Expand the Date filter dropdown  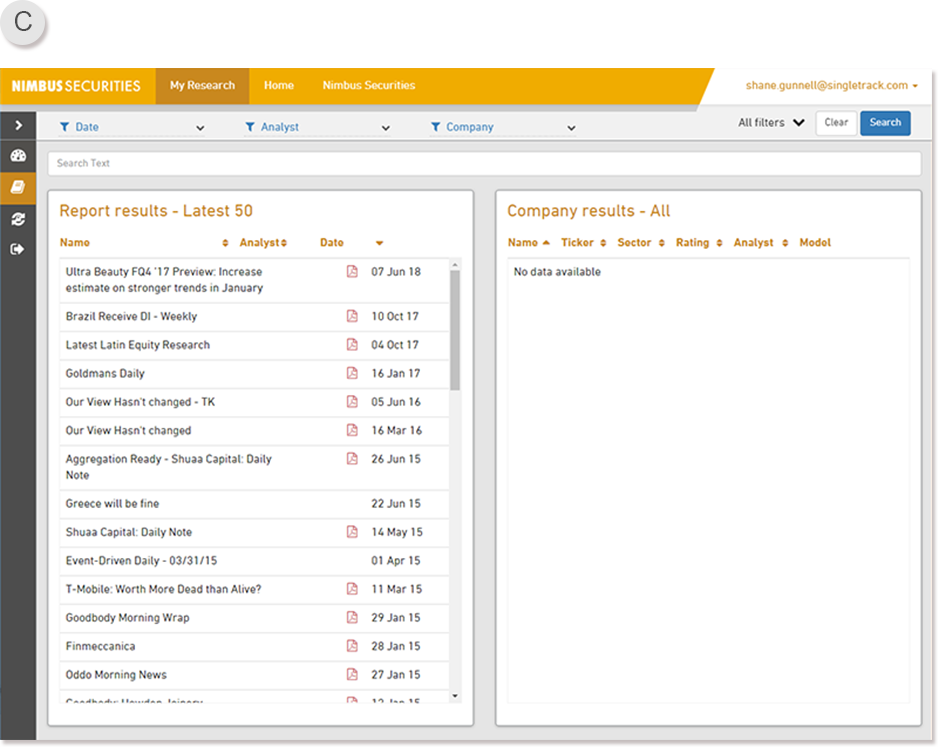131,127
